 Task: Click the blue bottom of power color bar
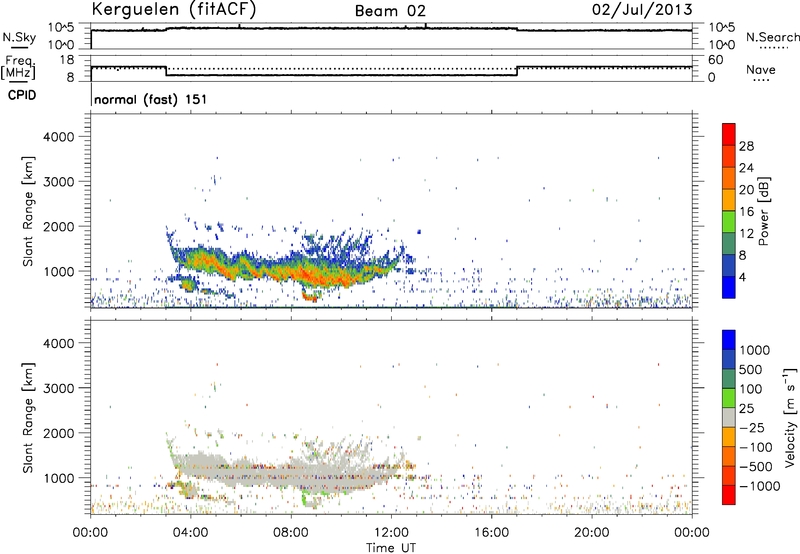729,287
